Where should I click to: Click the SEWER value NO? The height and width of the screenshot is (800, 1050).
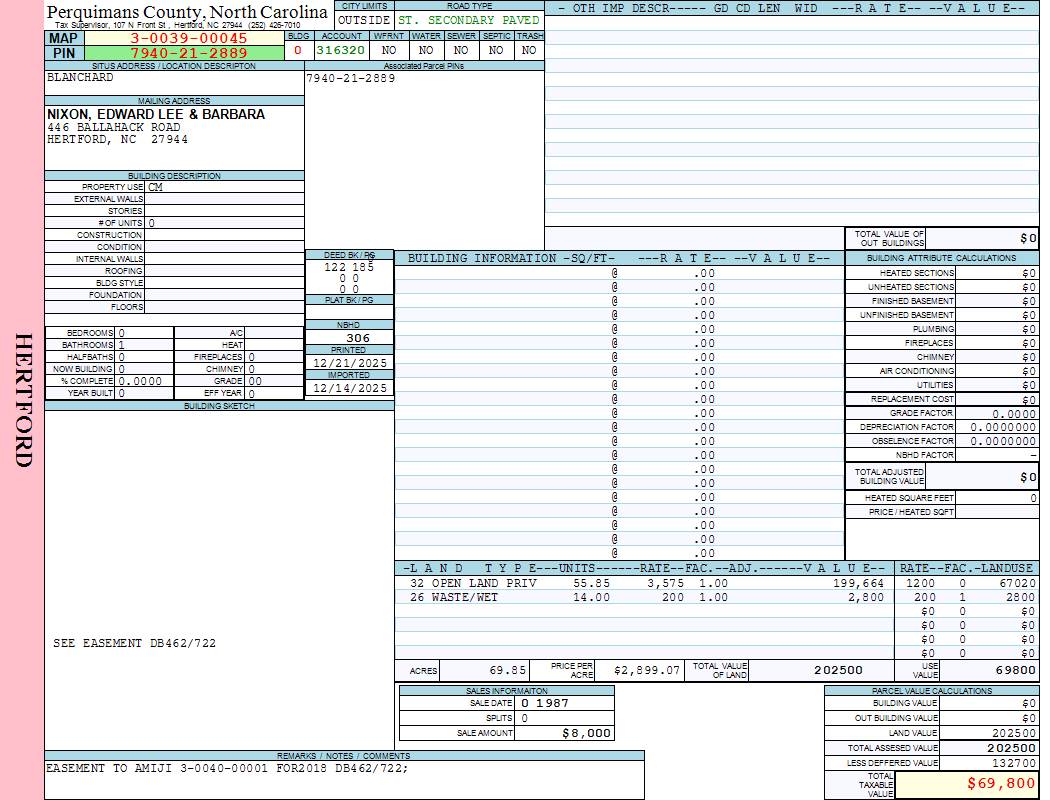461,50
